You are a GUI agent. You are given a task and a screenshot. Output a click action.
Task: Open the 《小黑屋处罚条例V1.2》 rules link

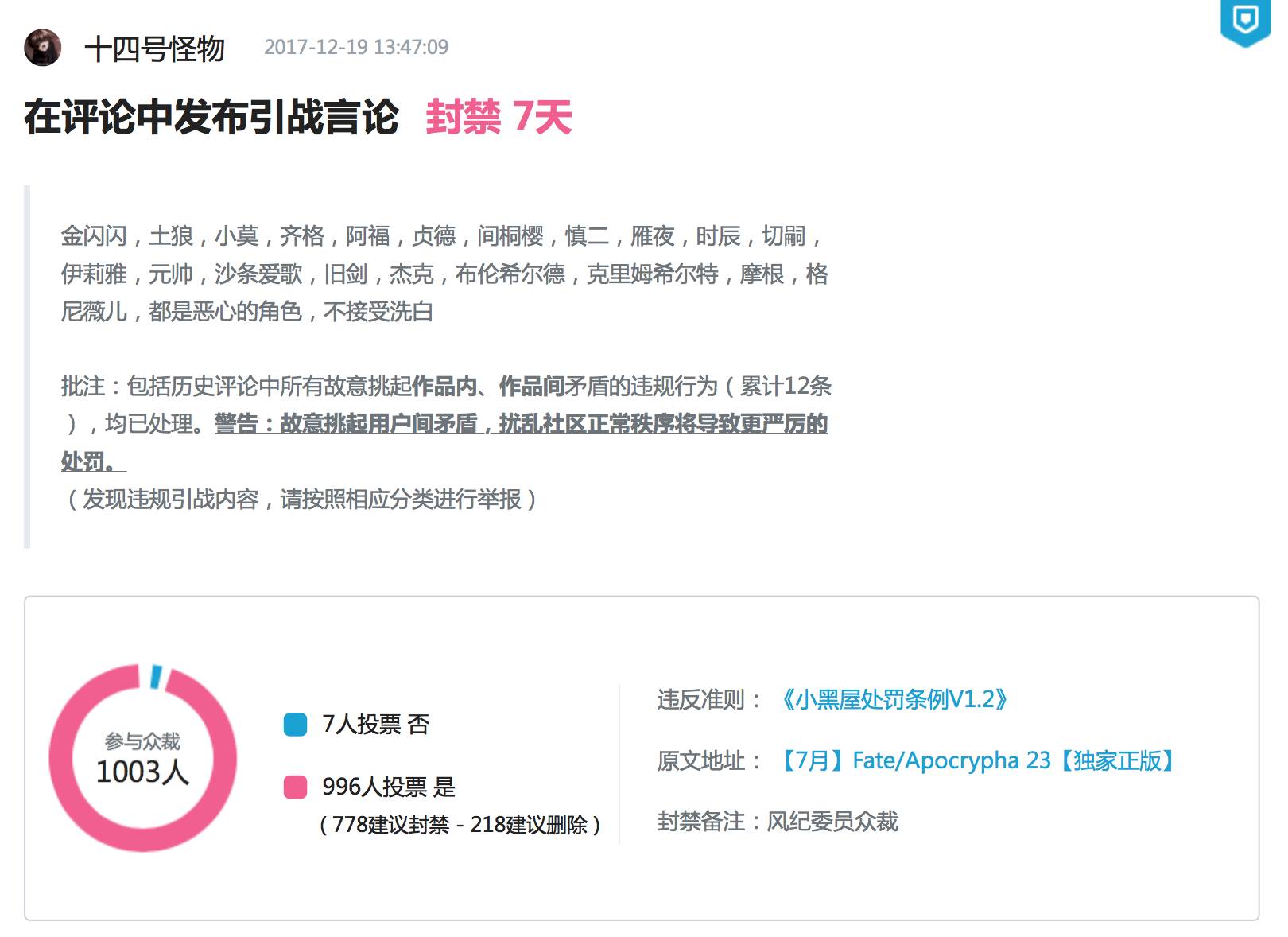pos(894,699)
